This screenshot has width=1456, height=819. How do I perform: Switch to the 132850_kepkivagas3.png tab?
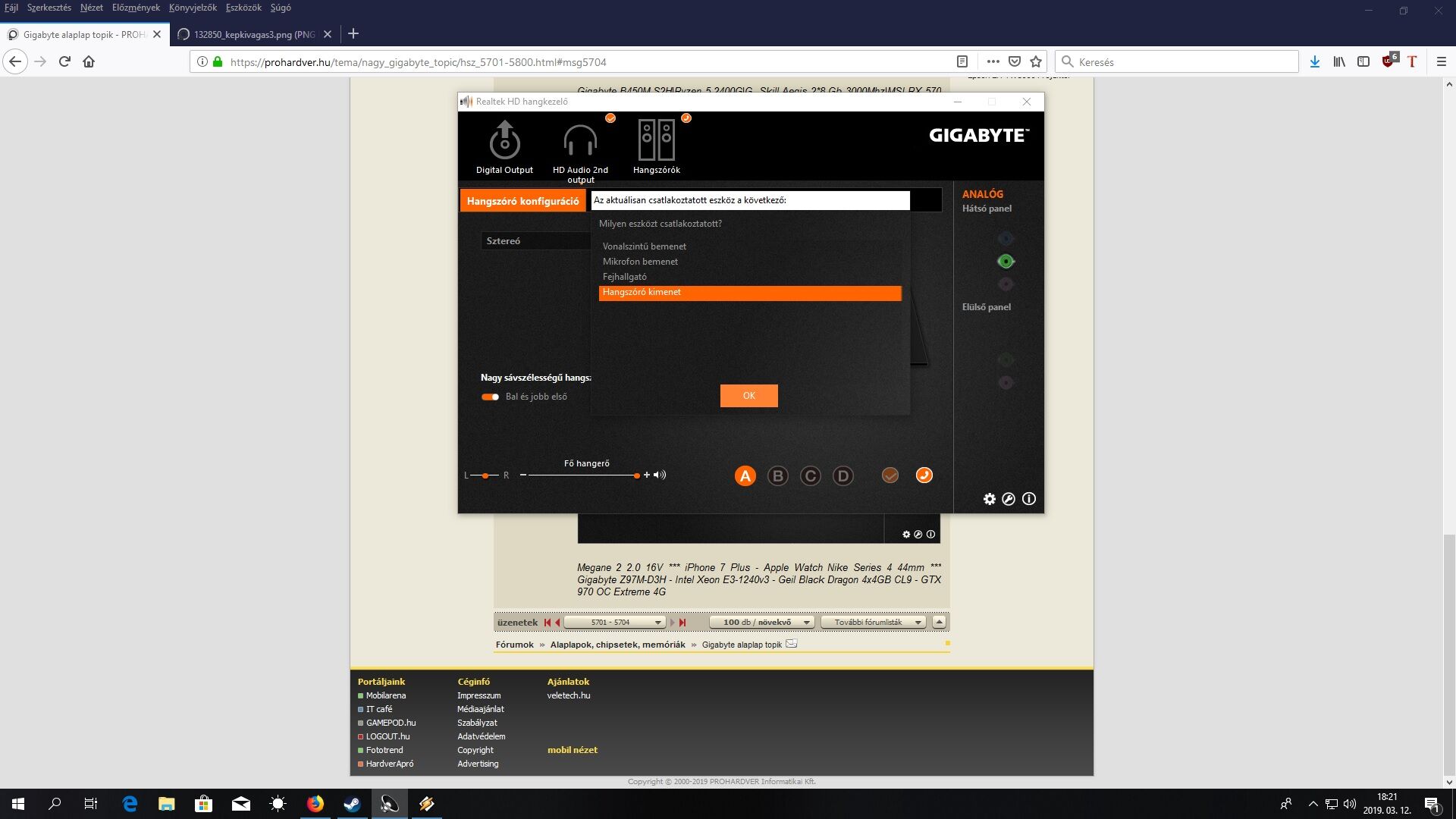pos(254,35)
